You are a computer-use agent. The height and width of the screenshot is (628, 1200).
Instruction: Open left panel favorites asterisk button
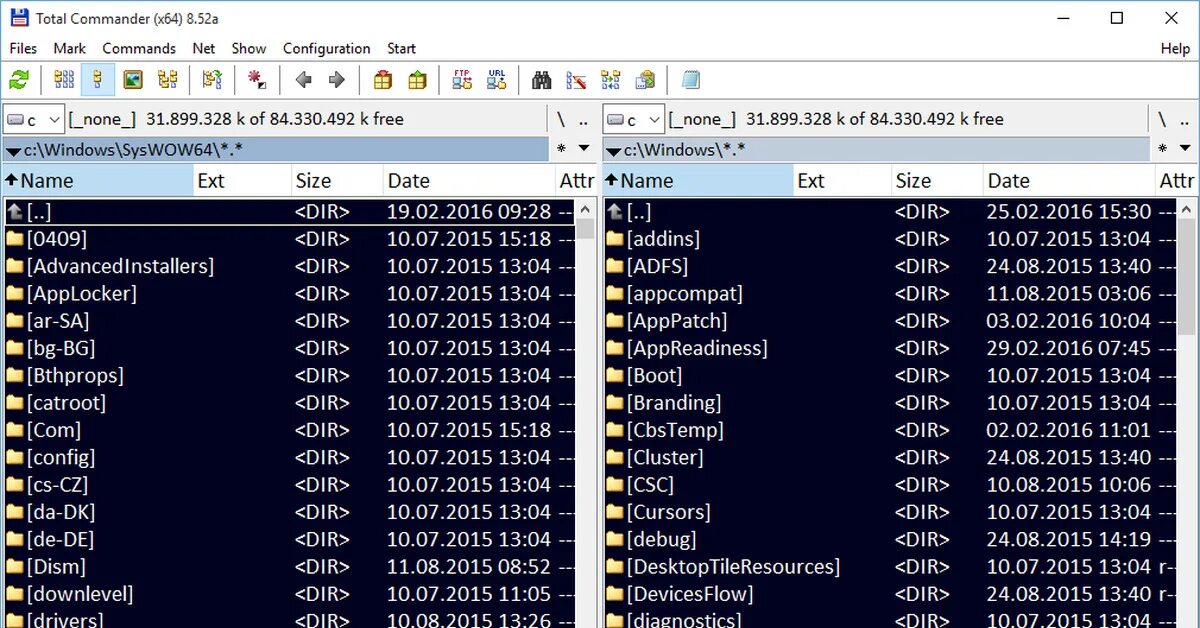(x=561, y=149)
